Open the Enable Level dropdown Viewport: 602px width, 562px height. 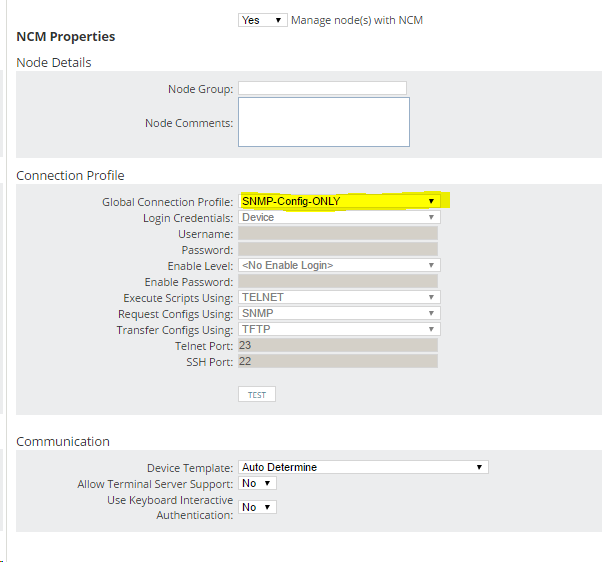339,265
